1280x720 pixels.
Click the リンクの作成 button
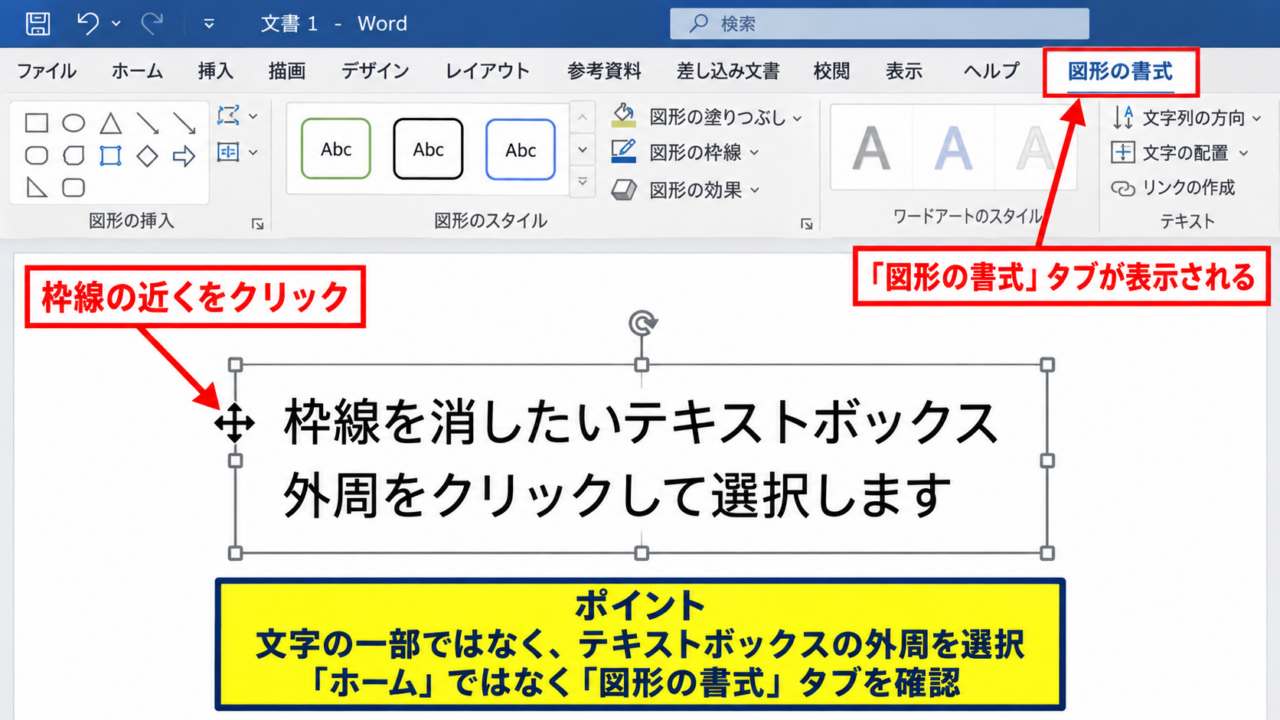pyautogui.click(x=1174, y=188)
